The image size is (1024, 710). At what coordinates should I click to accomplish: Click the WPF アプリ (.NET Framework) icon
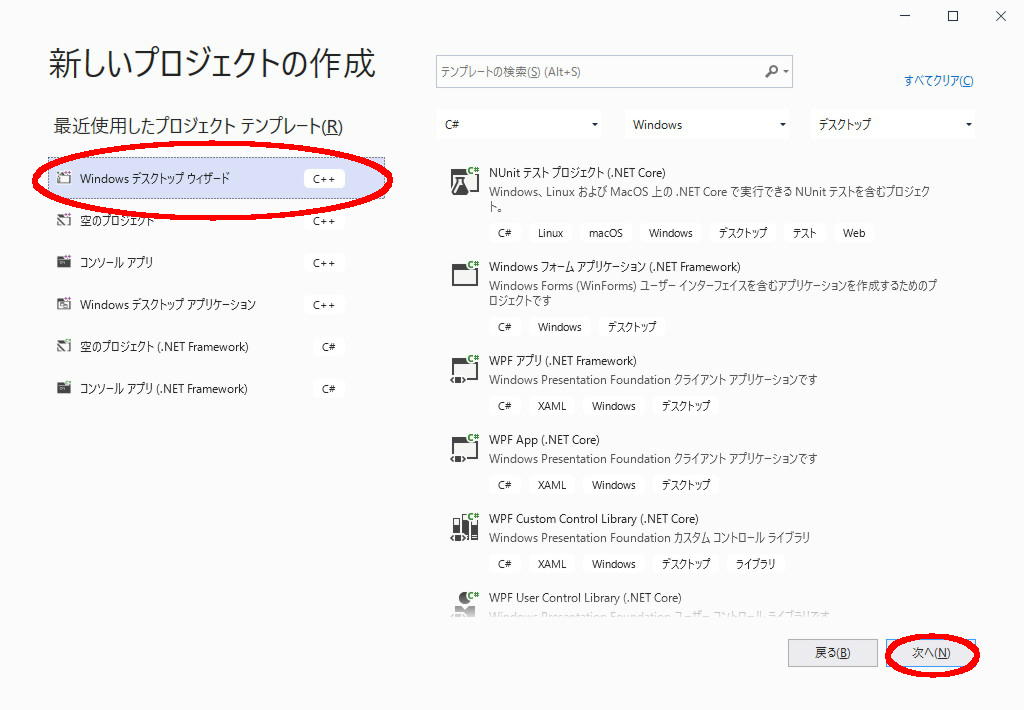(x=464, y=369)
